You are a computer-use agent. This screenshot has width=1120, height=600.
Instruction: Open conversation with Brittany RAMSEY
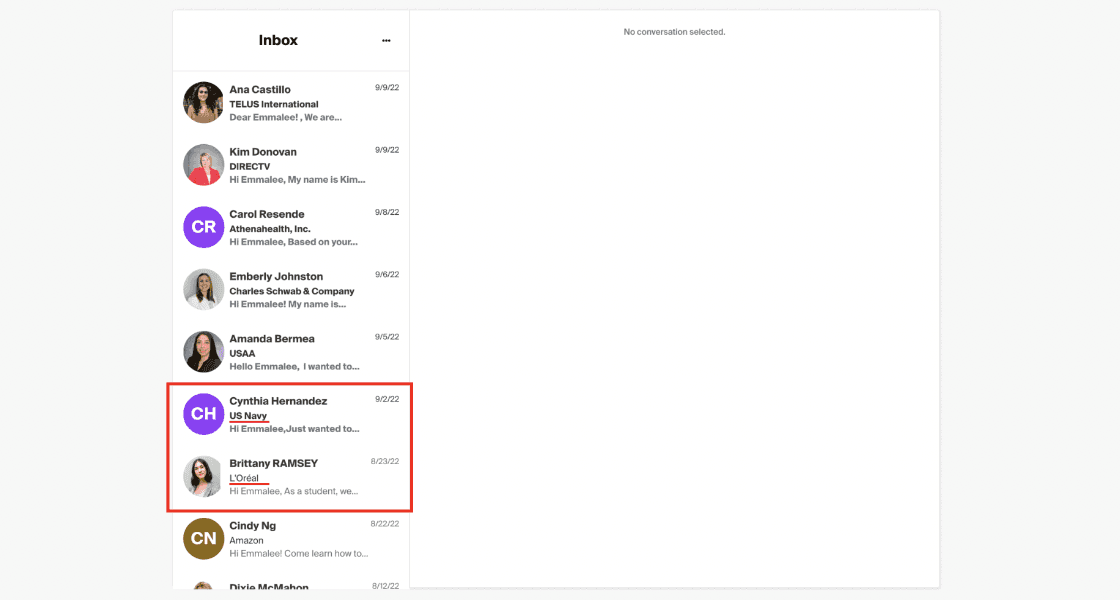tap(291, 476)
